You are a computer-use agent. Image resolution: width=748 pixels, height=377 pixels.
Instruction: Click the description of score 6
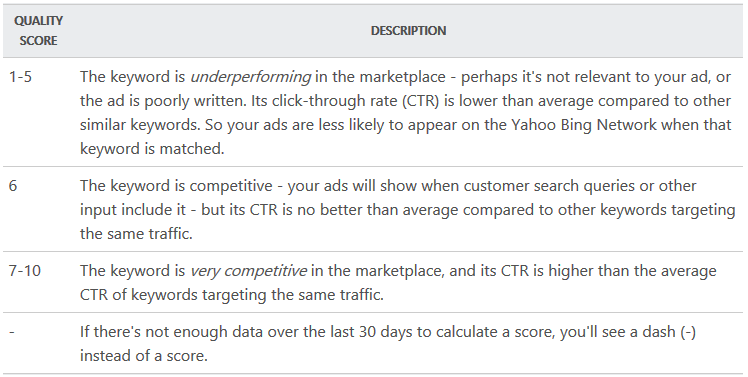coord(407,209)
